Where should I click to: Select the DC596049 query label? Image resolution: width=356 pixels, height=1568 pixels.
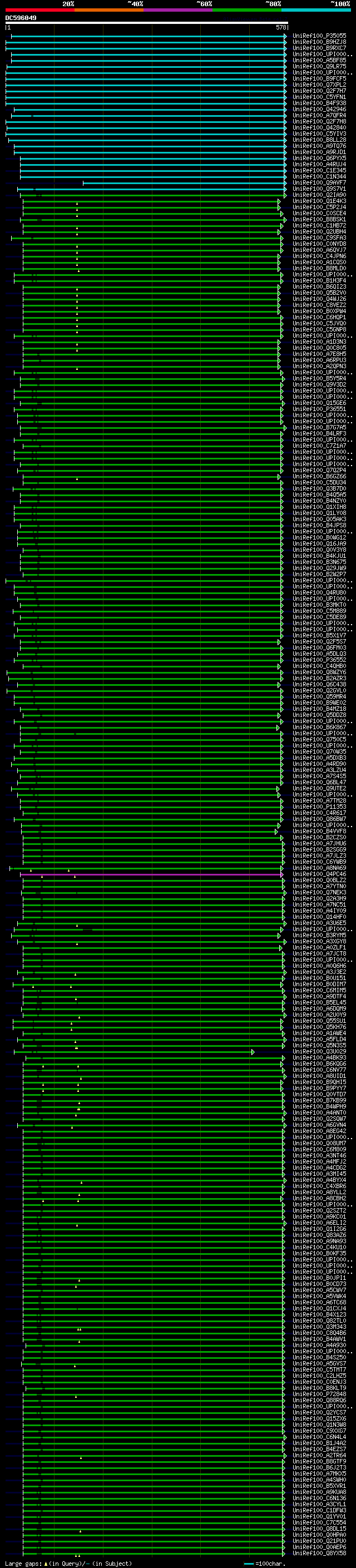[x=21, y=18]
